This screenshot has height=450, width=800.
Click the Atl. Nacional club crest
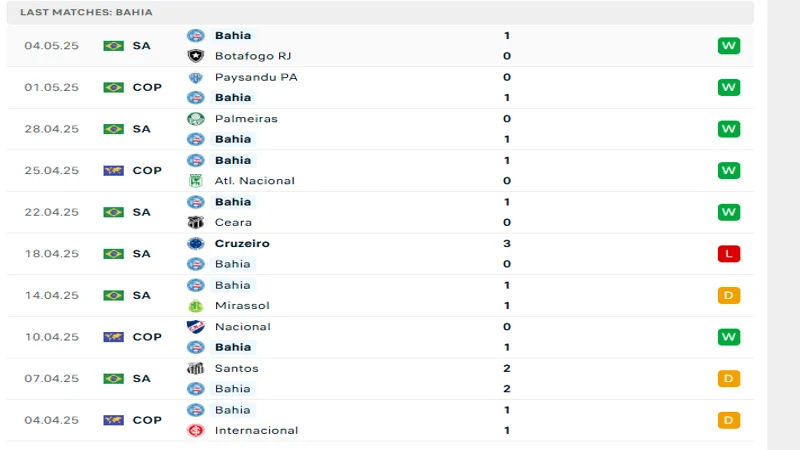tap(196, 181)
